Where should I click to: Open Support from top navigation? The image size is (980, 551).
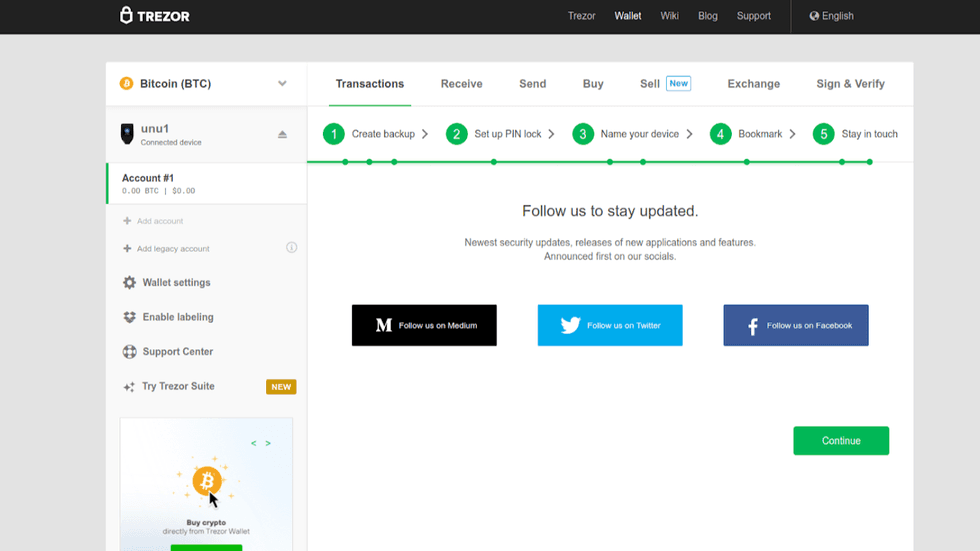(x=753, y=16)
